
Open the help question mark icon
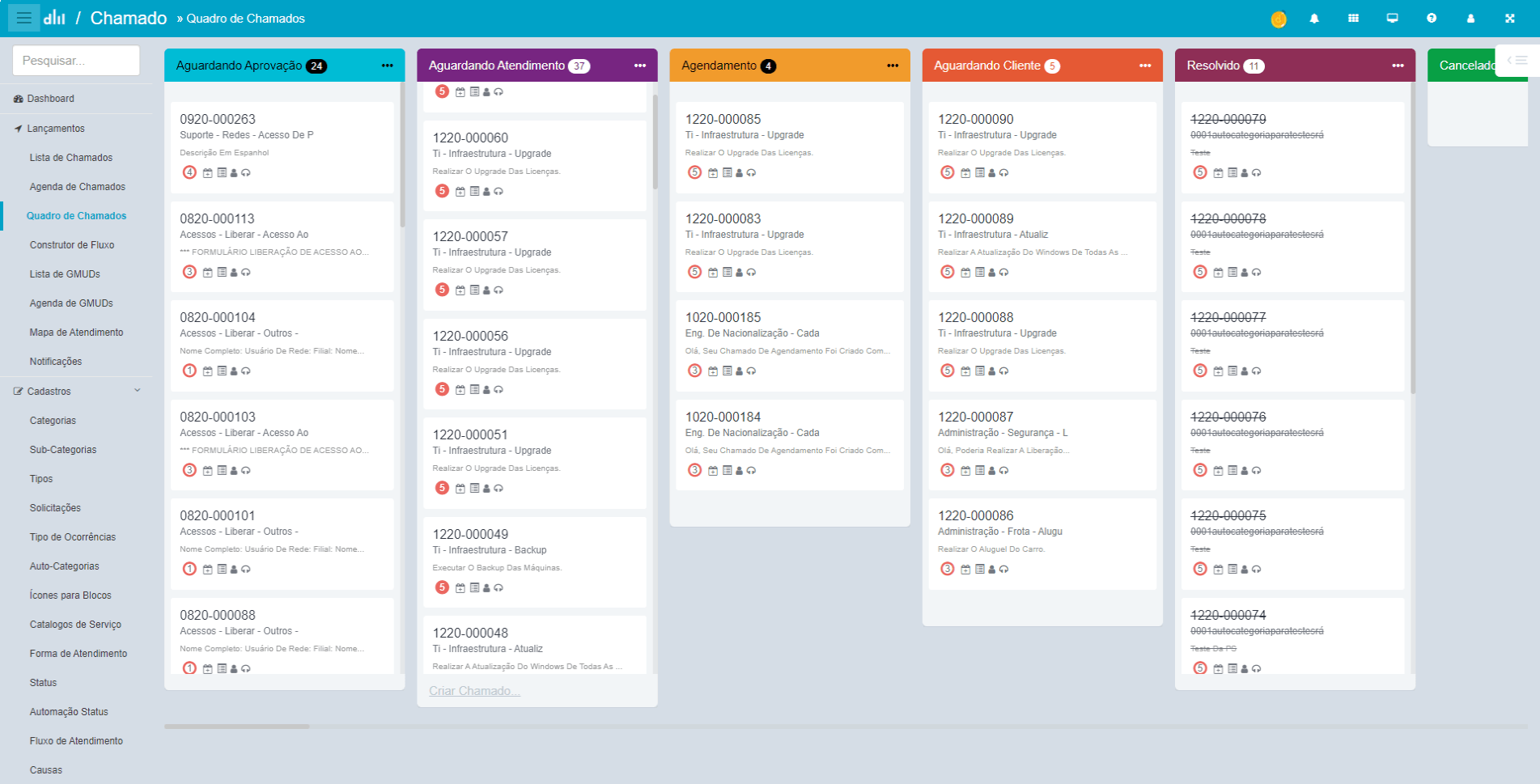[x=1432, y=19]
